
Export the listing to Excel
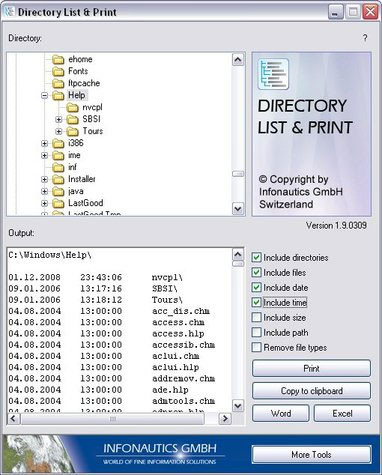(342, 413)
